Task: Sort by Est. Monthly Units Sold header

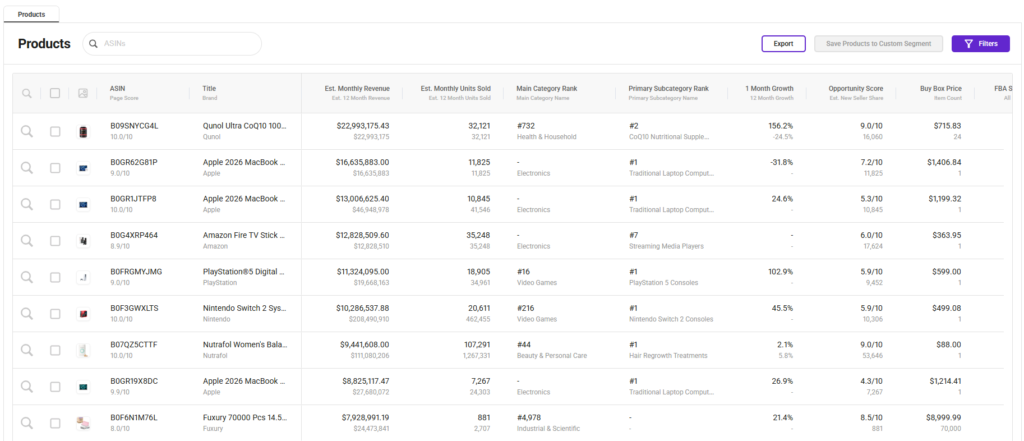Action: [455, 88]
